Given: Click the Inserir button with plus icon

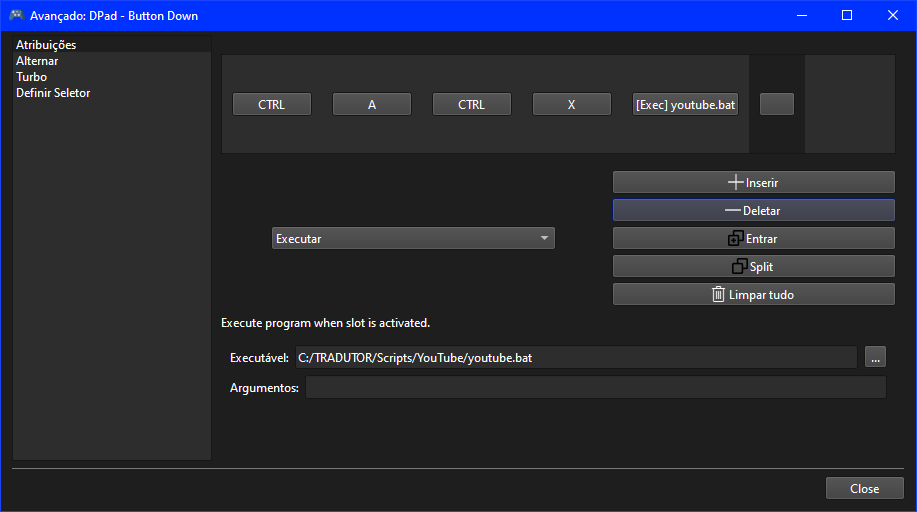Looking at the screenshot, I should point(753,182).
